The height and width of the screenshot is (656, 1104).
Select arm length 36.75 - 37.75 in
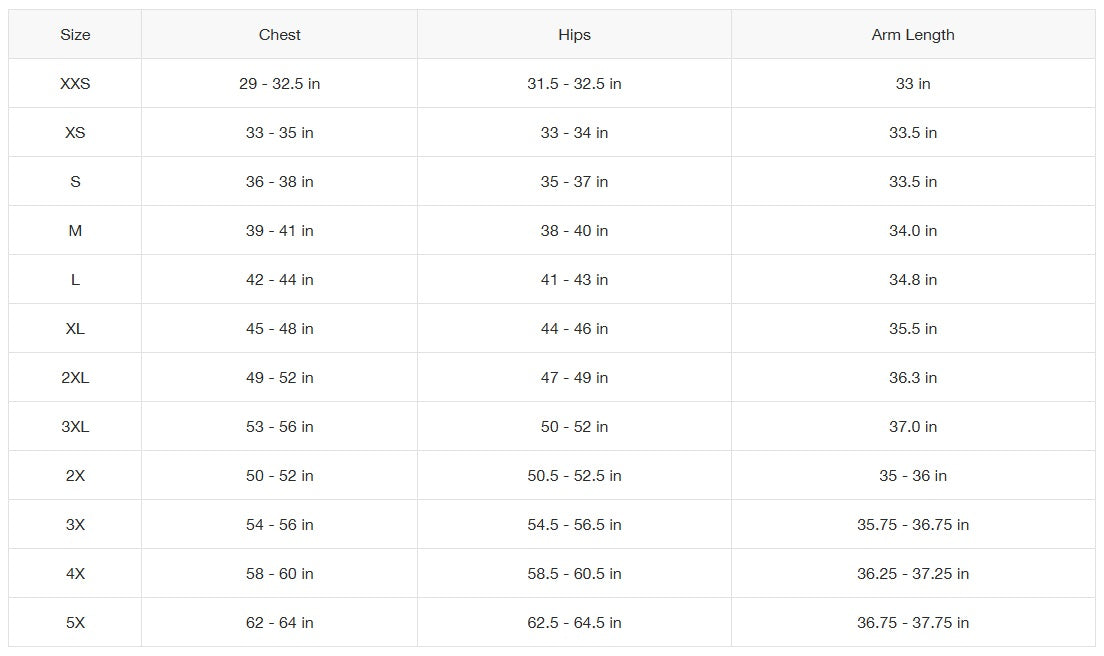pos(913,623)
